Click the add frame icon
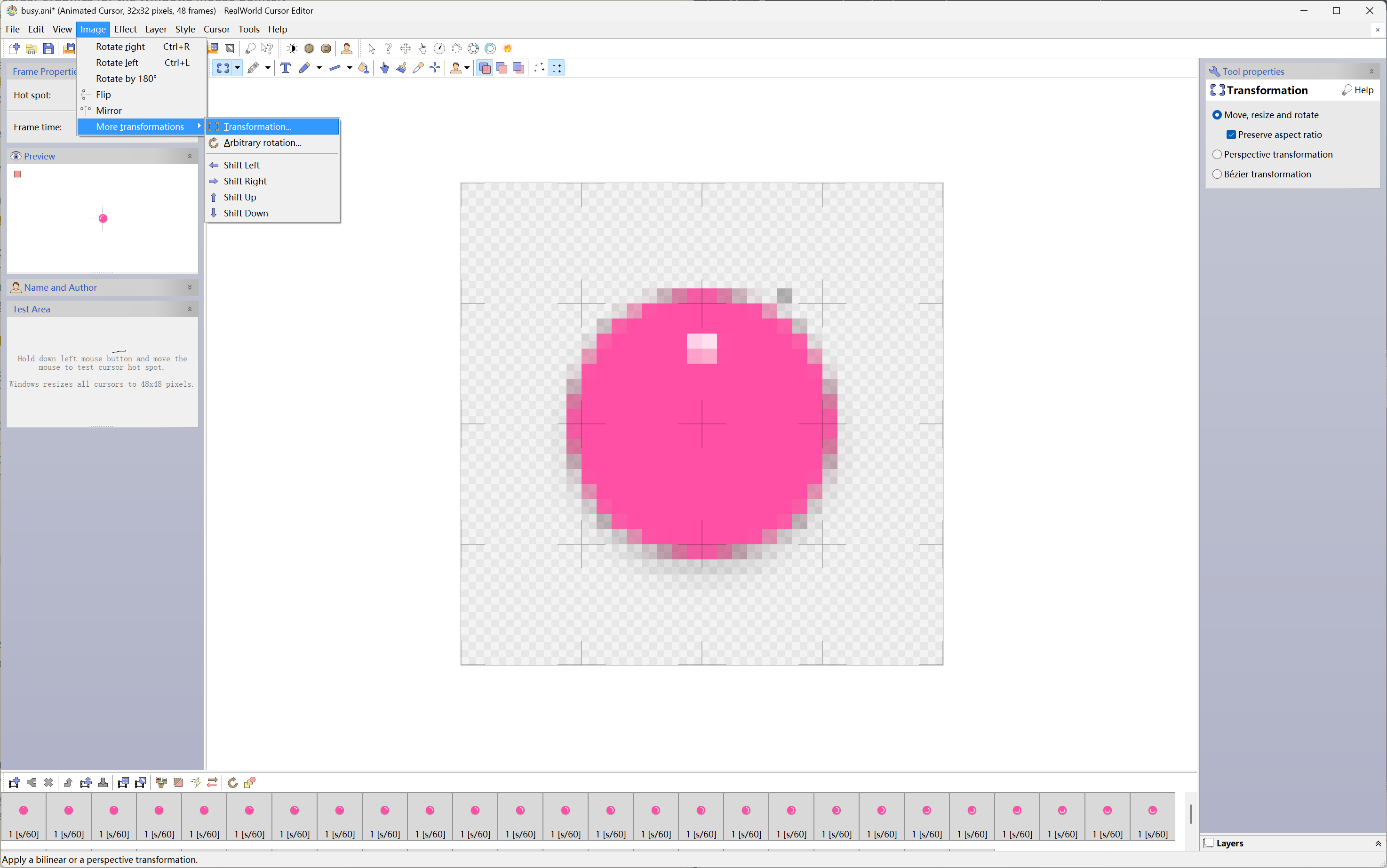This screenshot has width=1387, height=868. [15, 782]
